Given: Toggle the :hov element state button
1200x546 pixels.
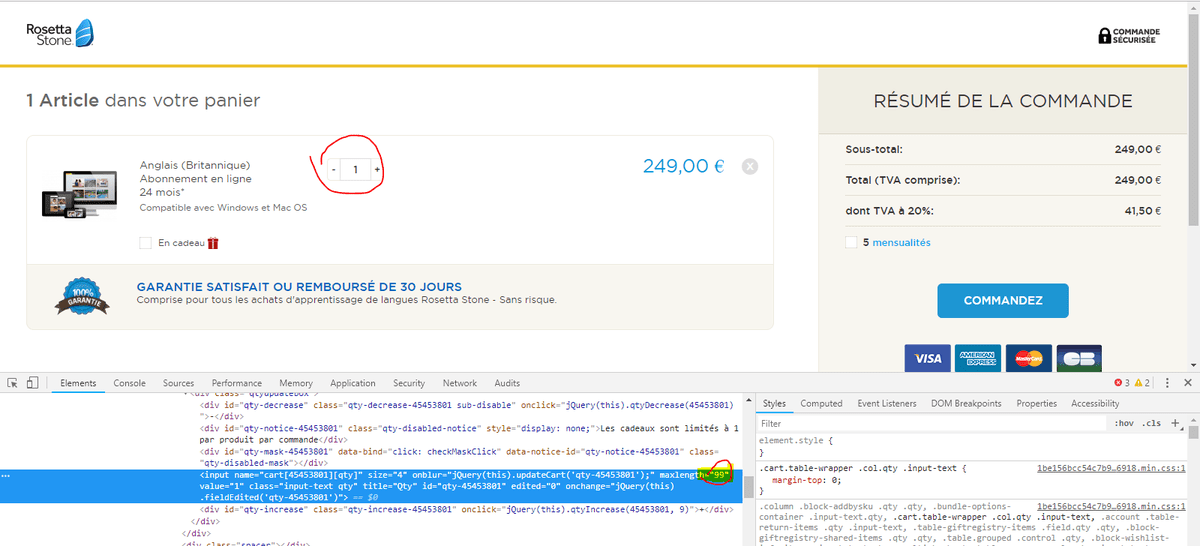Looking at the screenshot, I should click(1124, 424).
